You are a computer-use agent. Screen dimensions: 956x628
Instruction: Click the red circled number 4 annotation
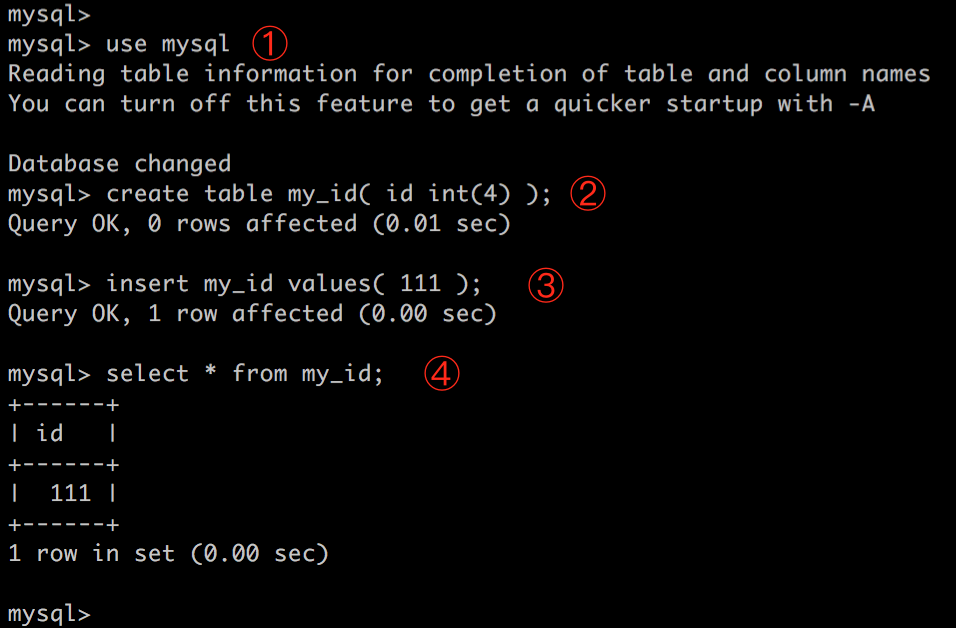pos(441,374)
